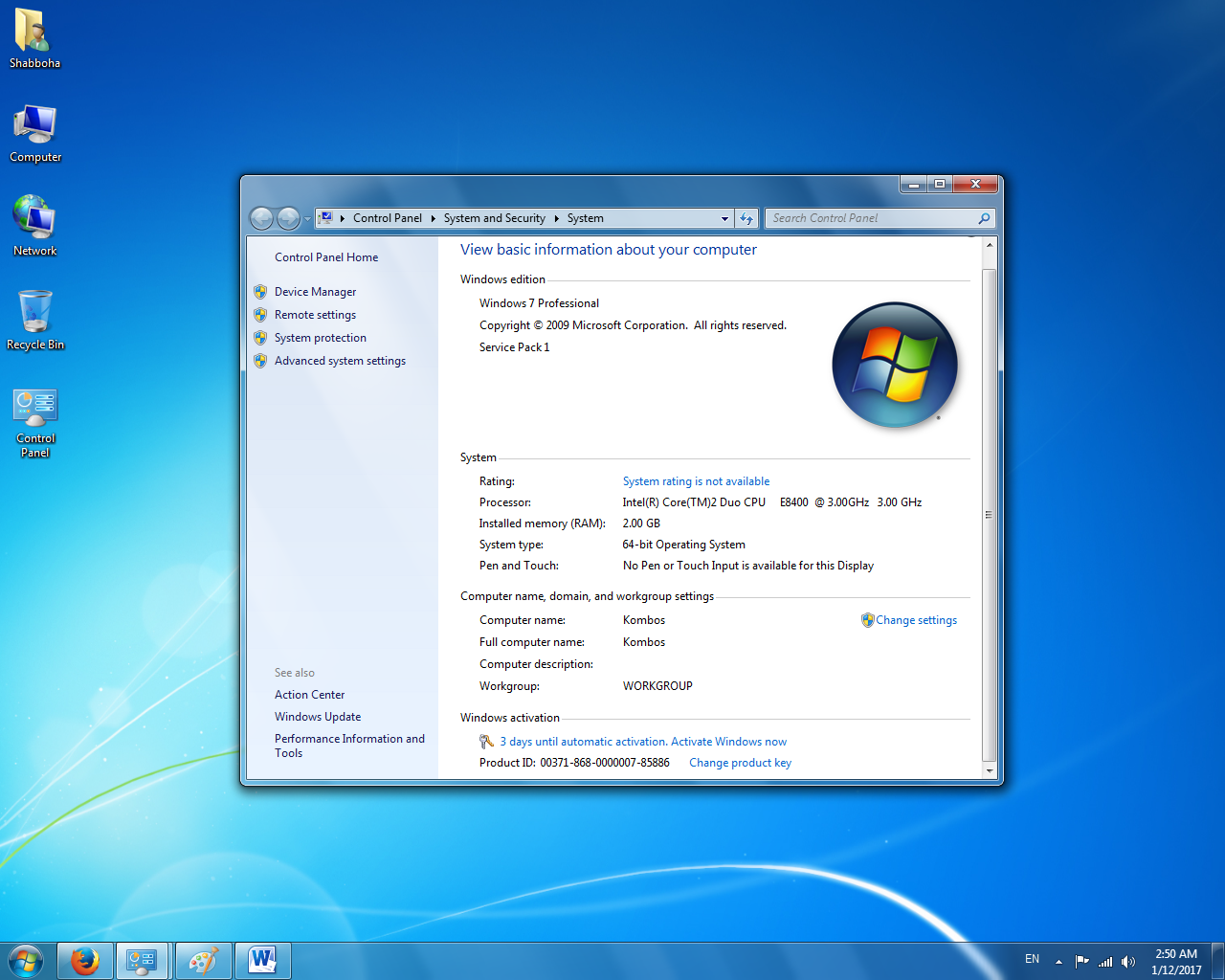Click the 2.00 GB memory value
Image resolution: width=1225 pixels, height=980 pixels.
click(x=641, y=523)
